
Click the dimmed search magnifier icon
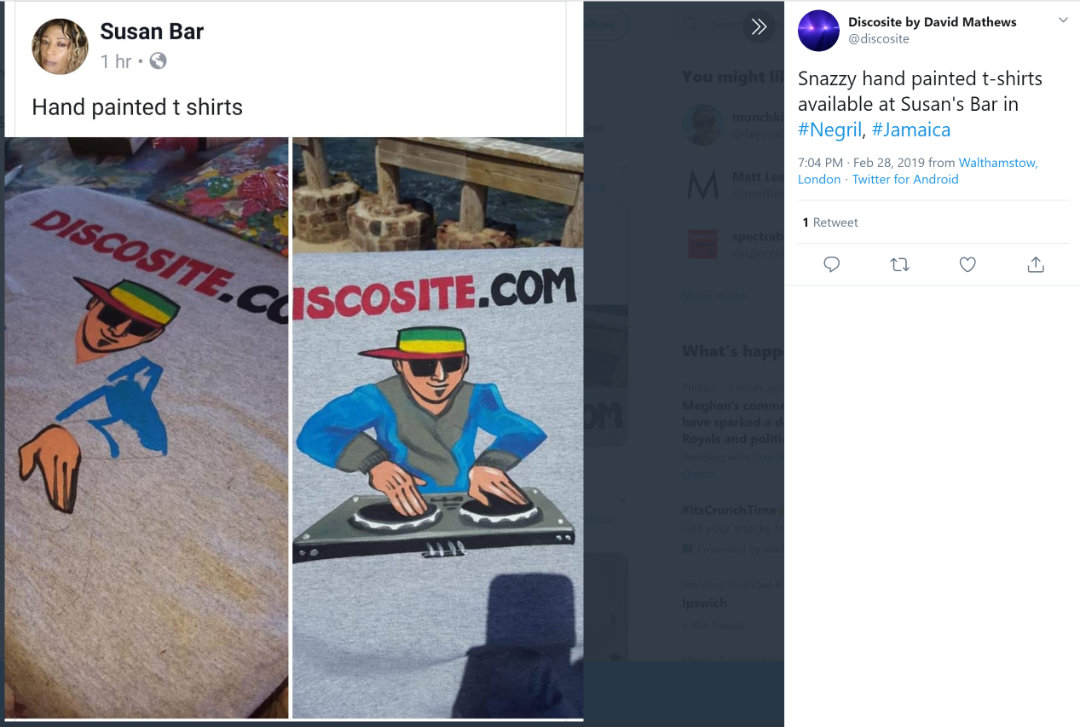(x=691, y=25)
